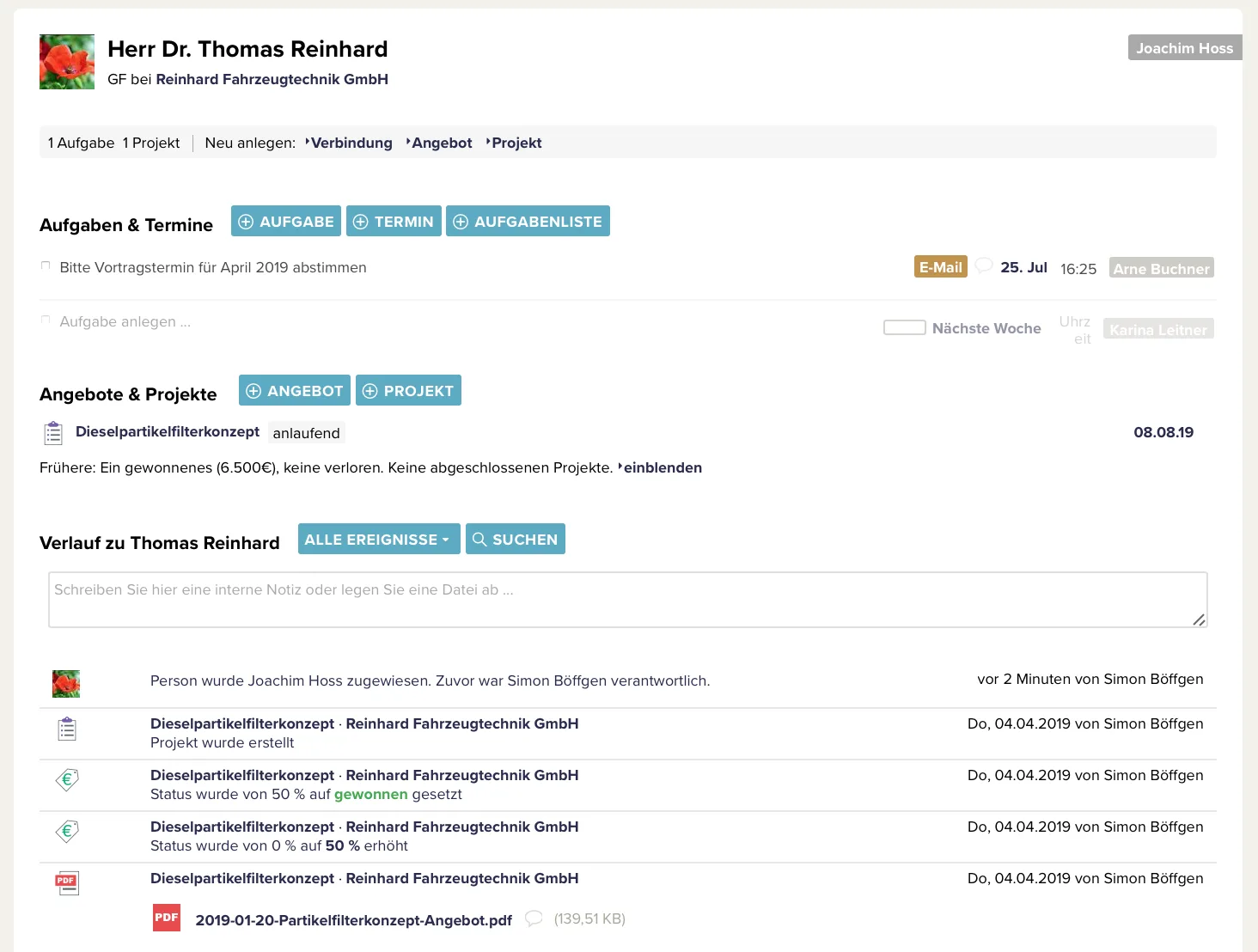The image size is (1258, 952).
Task: Show the 1 Projekt entry
Action: (151, 143)
